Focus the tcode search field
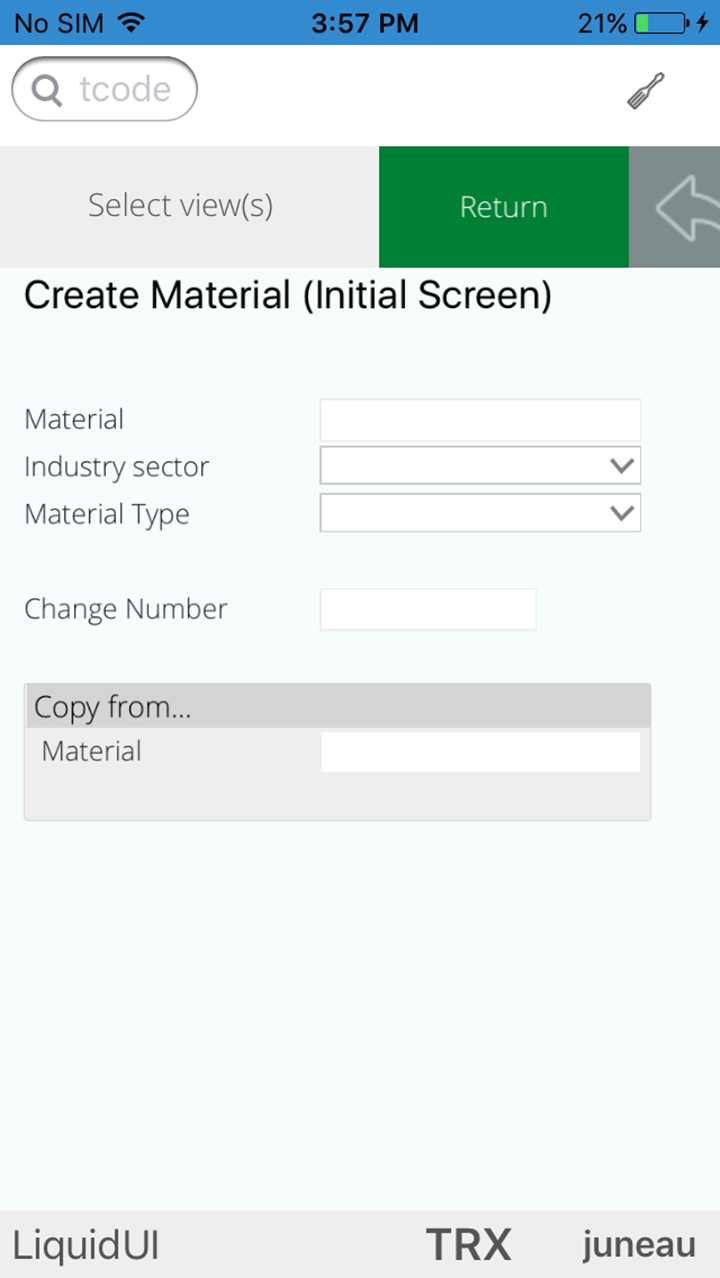 point(120,90)
